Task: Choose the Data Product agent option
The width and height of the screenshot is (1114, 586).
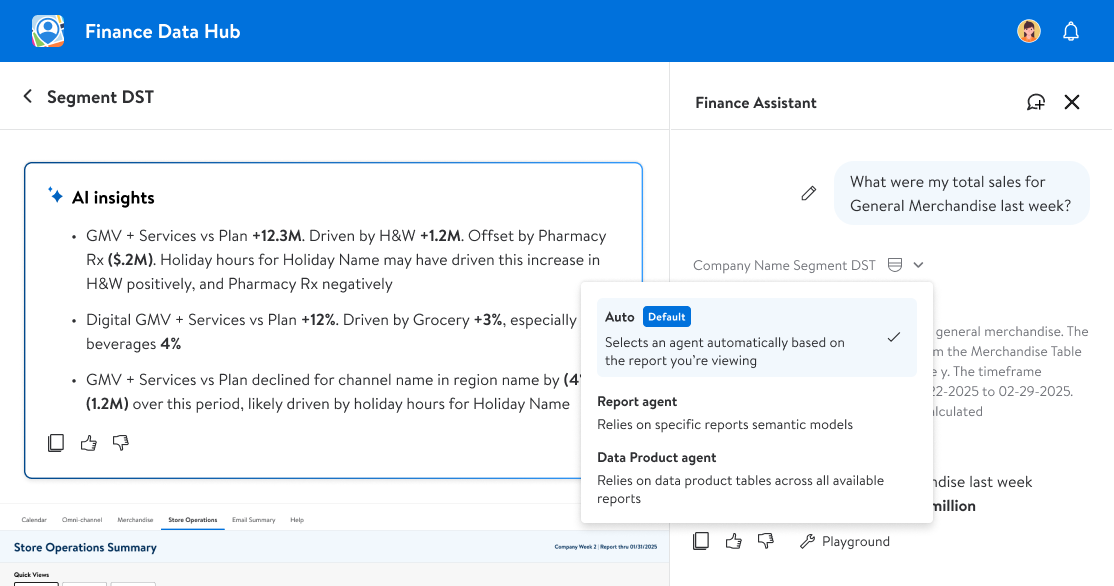Action: [756, 477]
